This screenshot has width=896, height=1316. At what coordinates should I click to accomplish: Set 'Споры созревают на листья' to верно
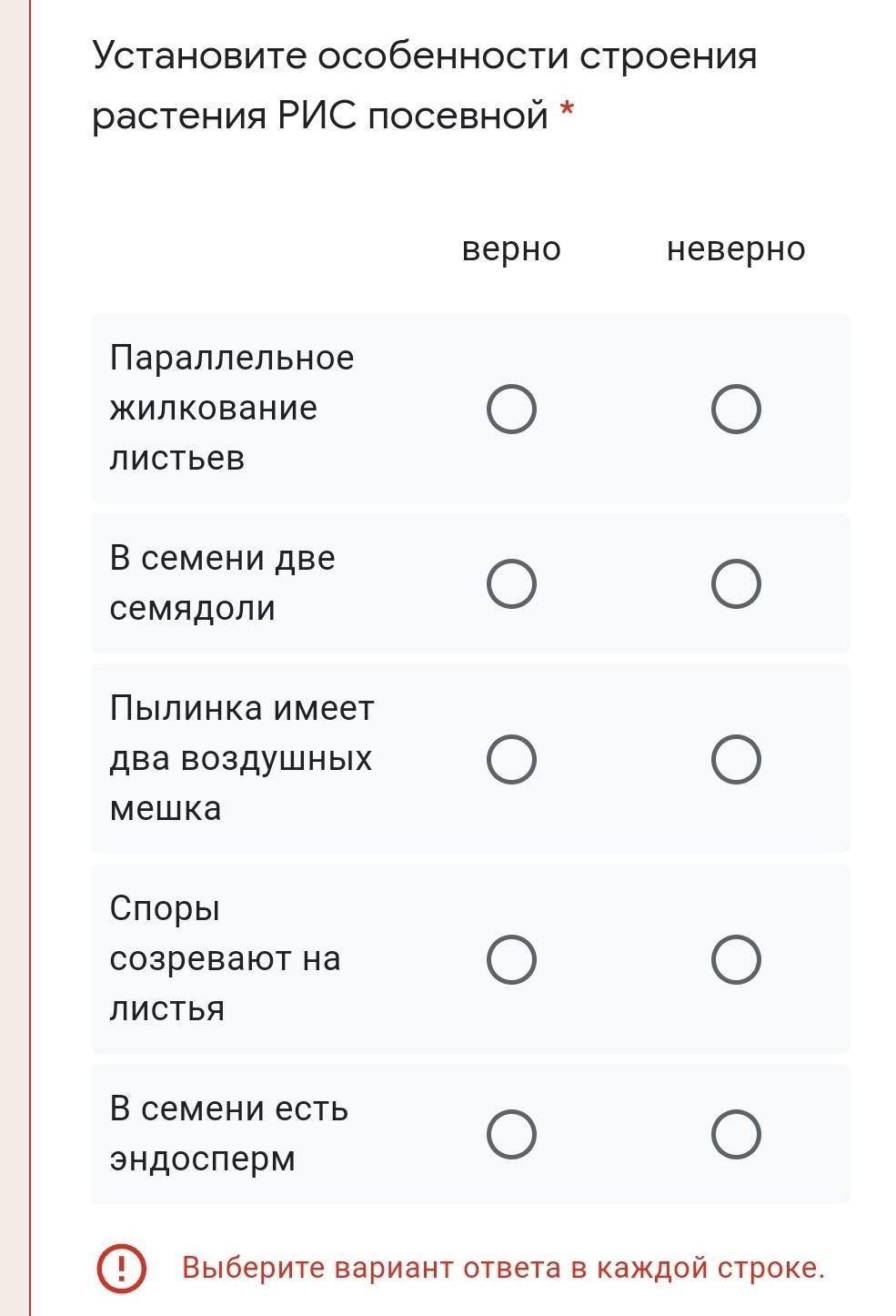511,959
